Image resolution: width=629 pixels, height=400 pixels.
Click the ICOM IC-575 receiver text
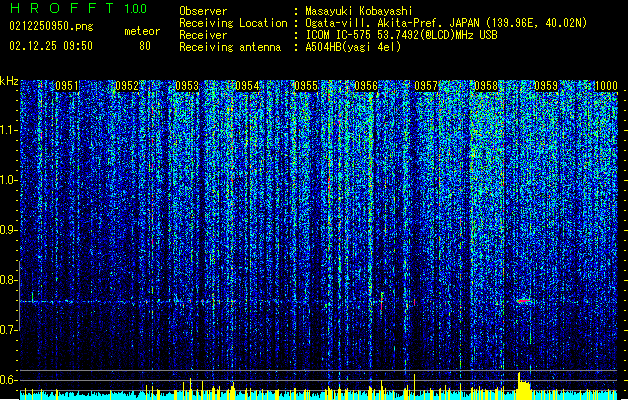pos(401,35)
